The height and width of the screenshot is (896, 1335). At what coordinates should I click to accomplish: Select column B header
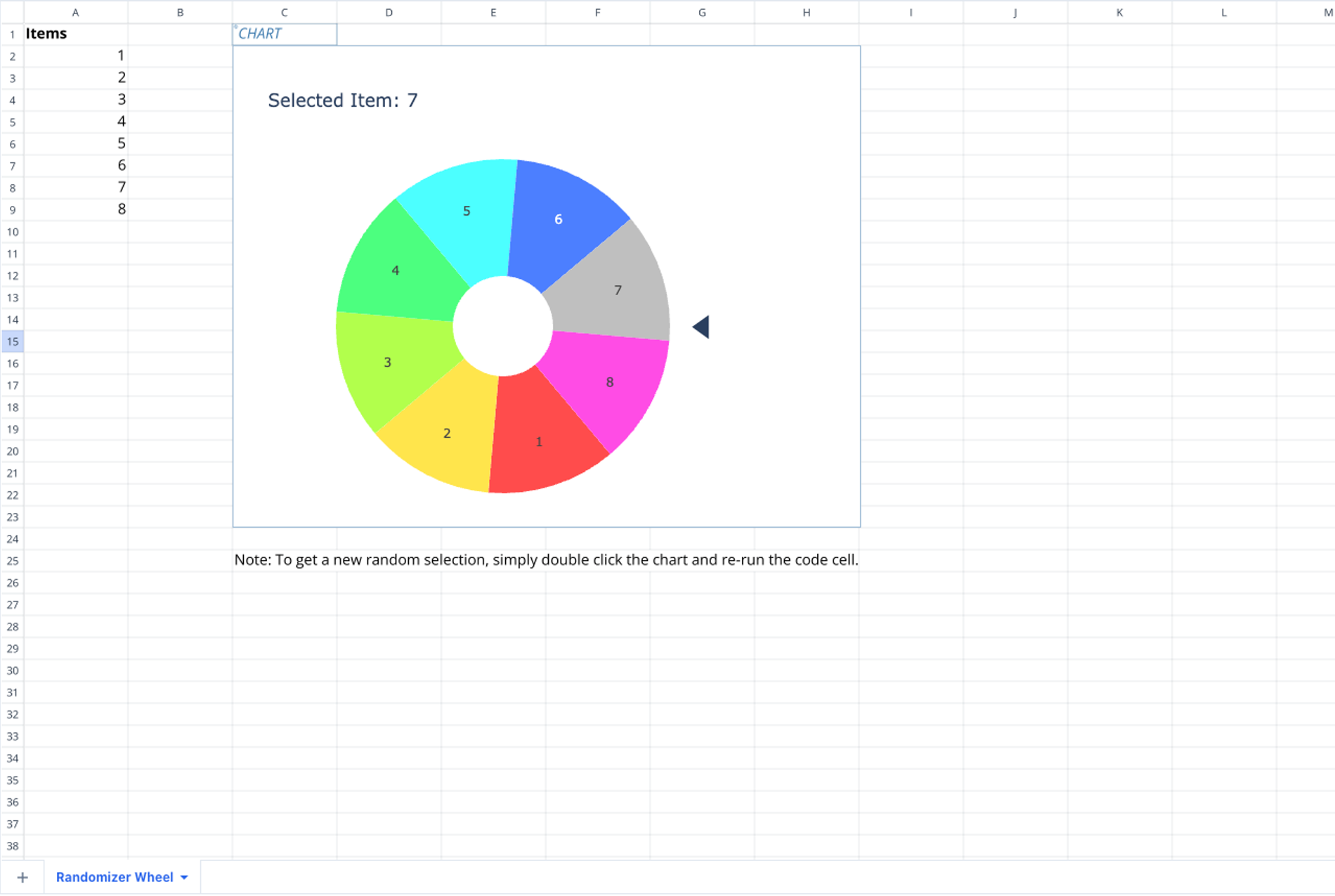click(180, 12)
